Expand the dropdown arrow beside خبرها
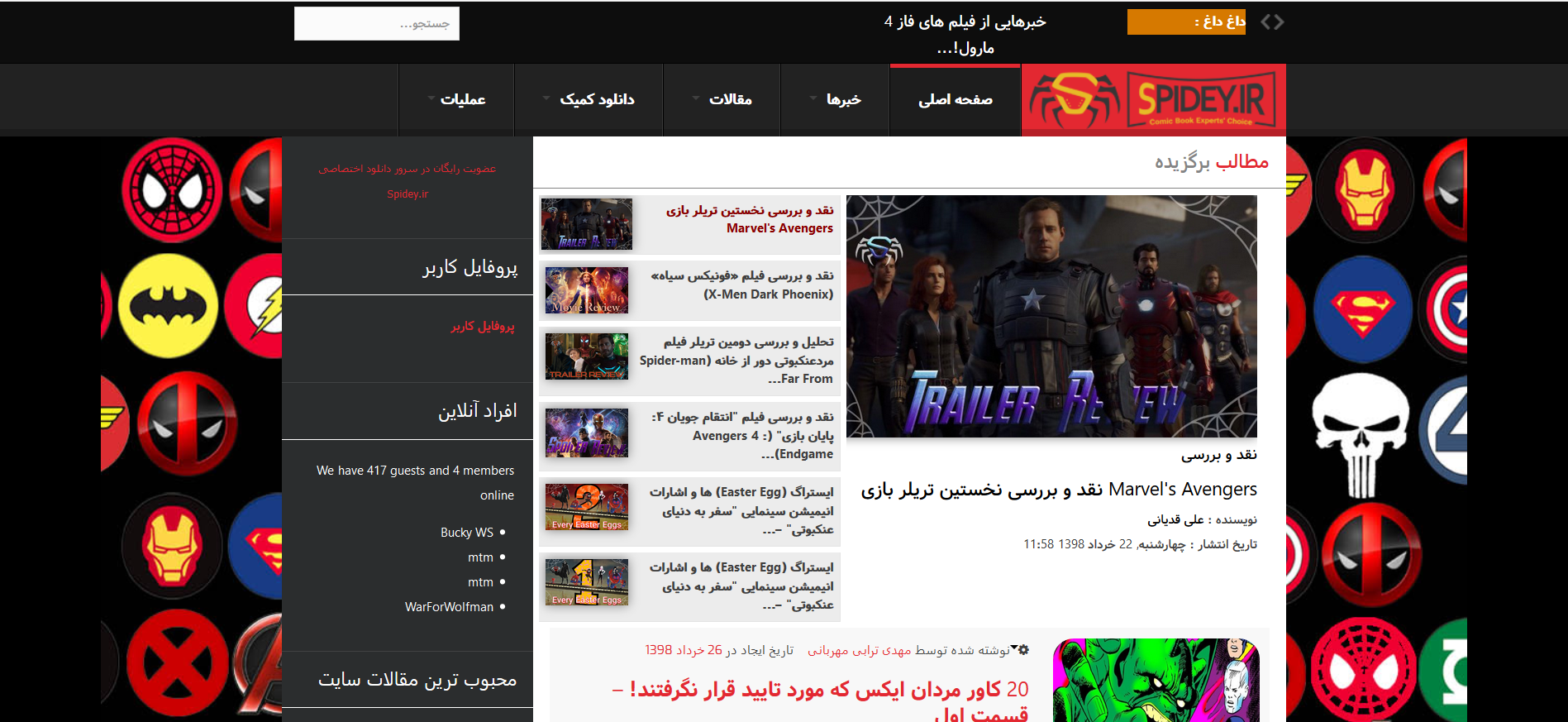Image resolution: width=1568 pixels, height=722 pixels. (813, 98)
